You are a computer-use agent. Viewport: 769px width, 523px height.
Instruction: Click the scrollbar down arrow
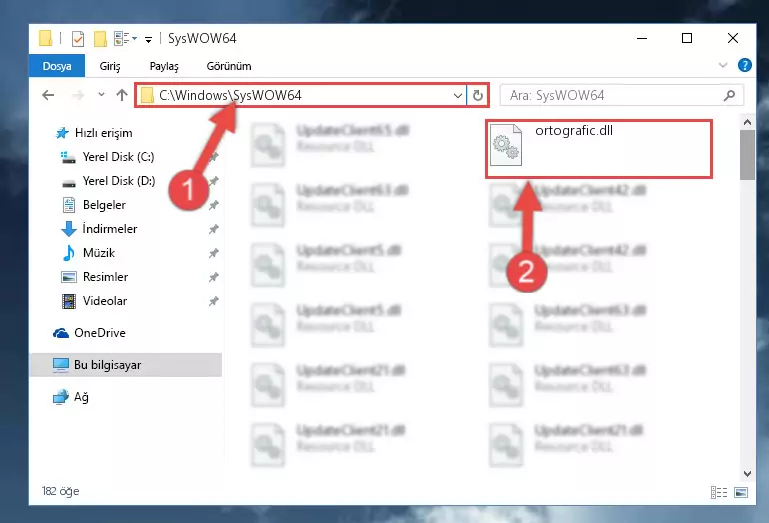[747, 474]
